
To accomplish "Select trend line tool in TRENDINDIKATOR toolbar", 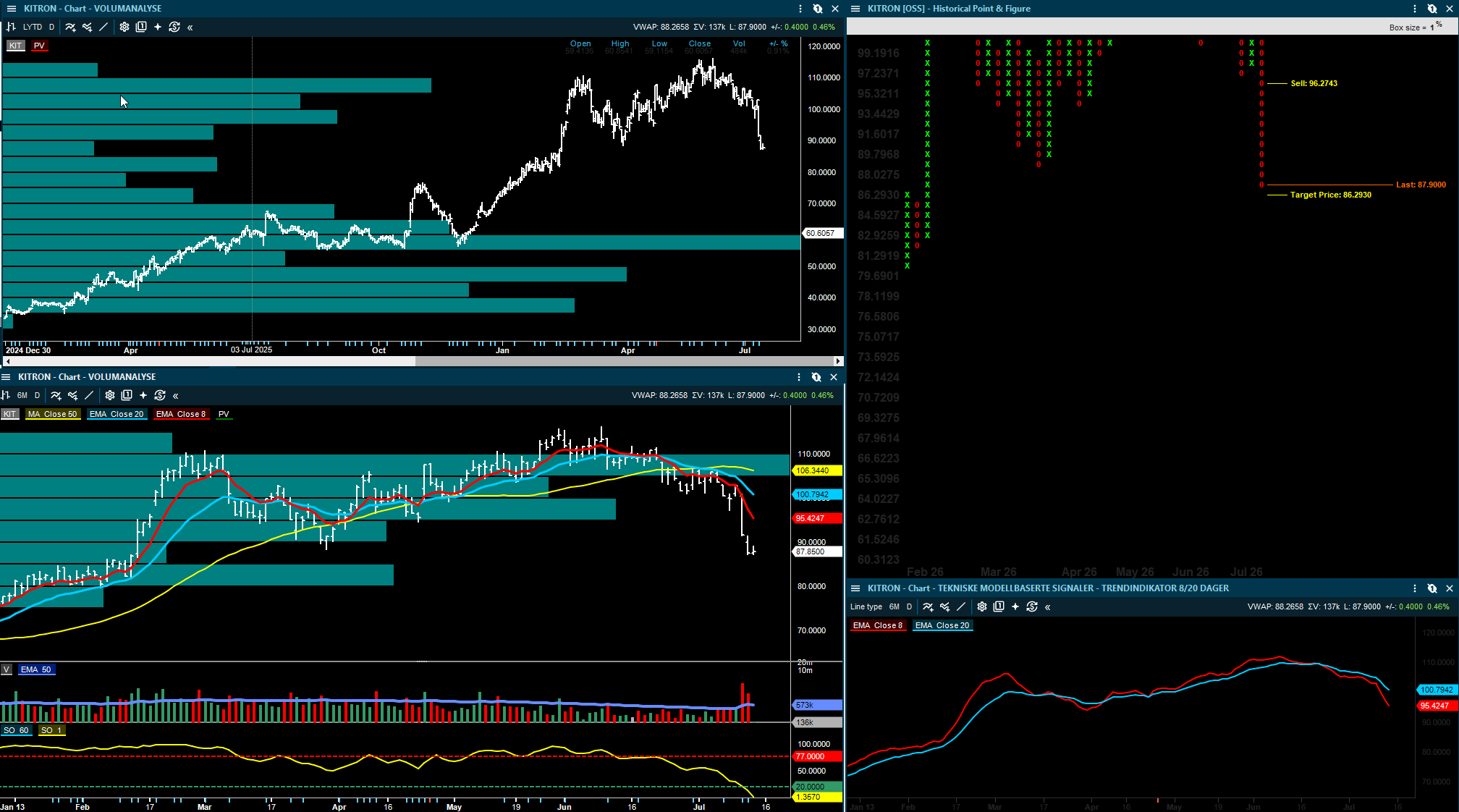I will coord(961,606).
